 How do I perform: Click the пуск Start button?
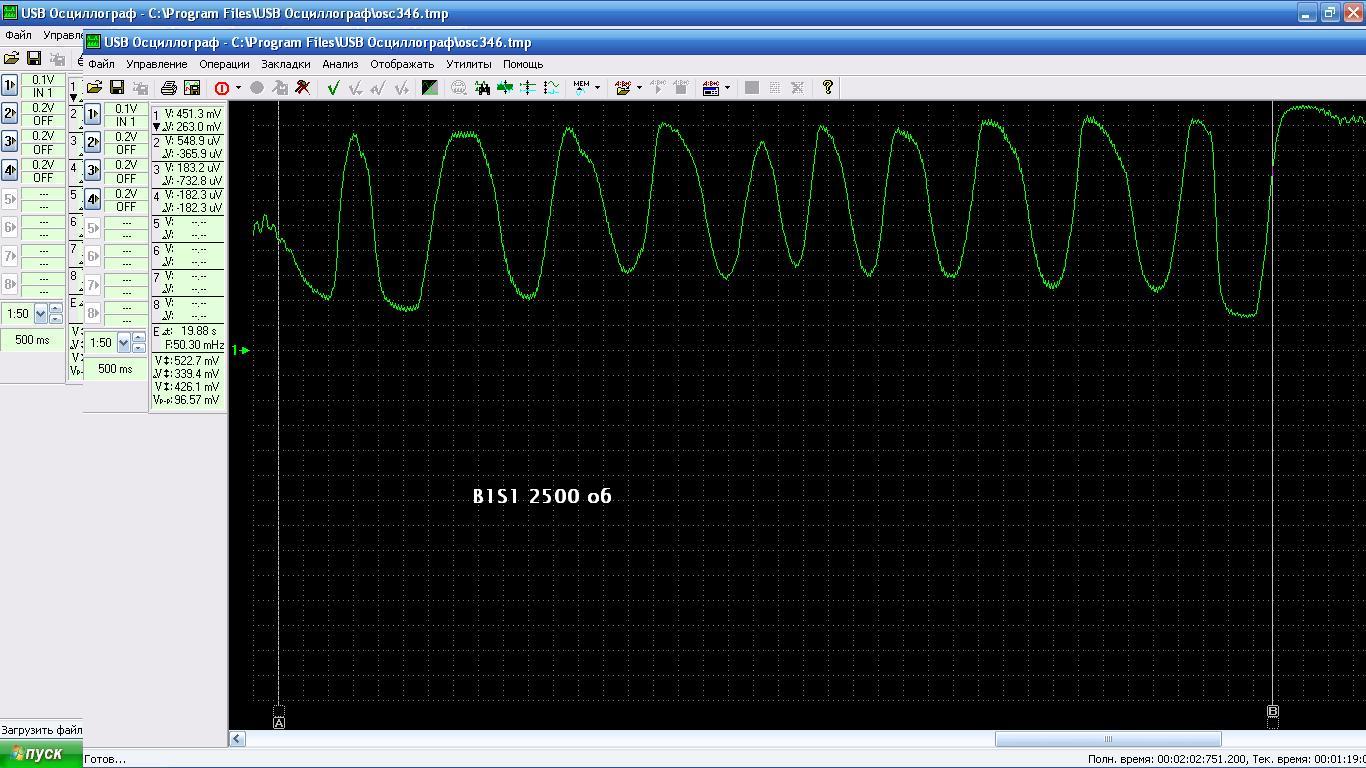[41, 754]
